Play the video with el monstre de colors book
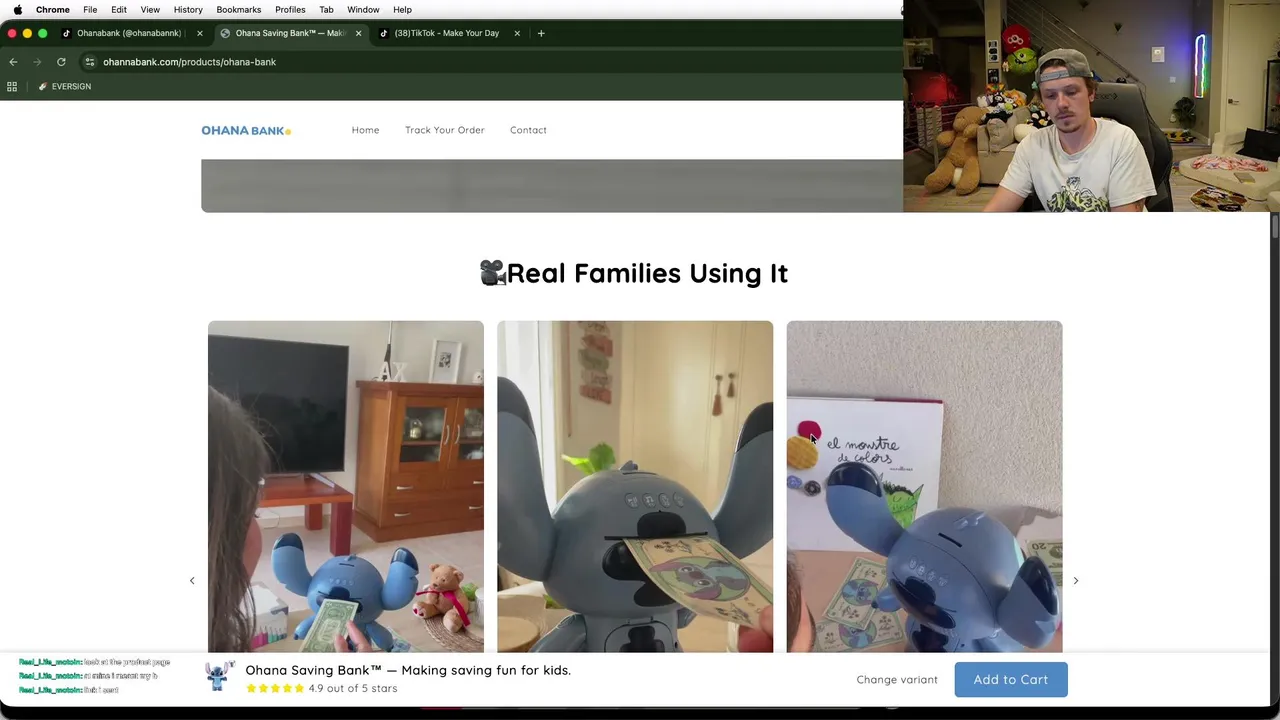This screenshot has height=720, width=1280. coord(924,487)
